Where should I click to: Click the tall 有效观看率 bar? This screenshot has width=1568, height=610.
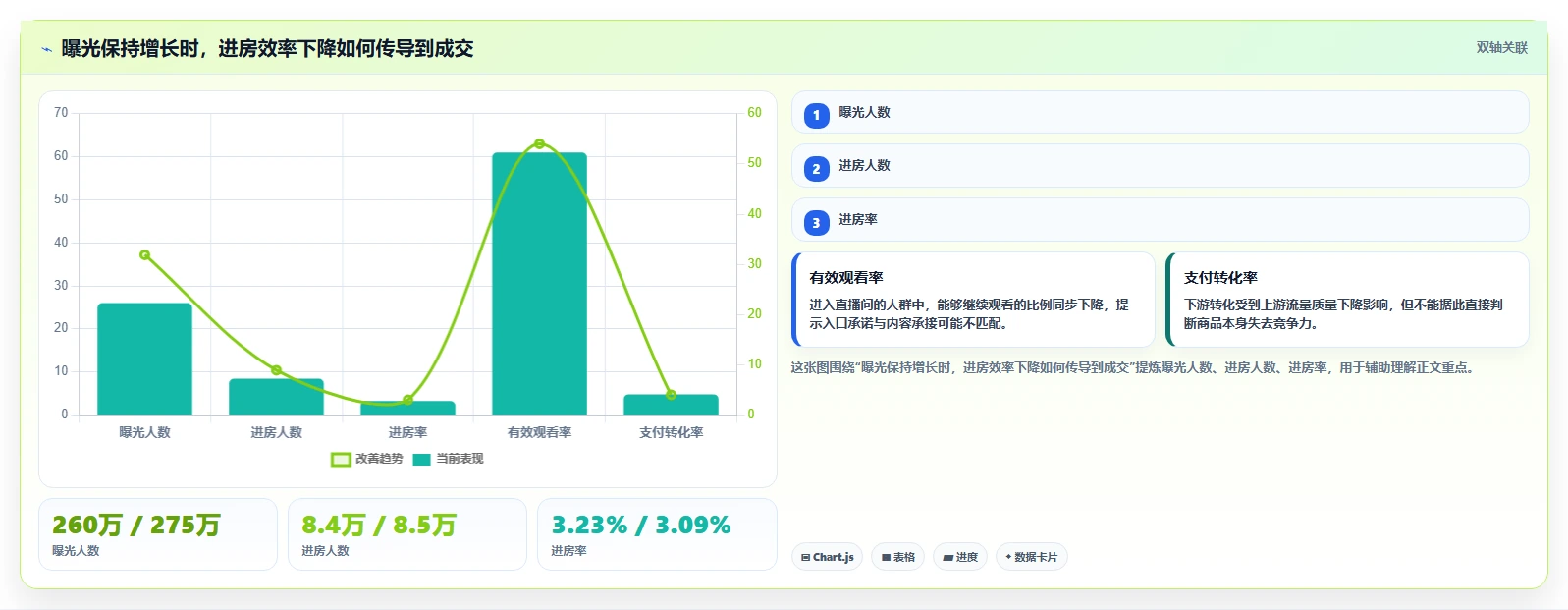(539, 283)
